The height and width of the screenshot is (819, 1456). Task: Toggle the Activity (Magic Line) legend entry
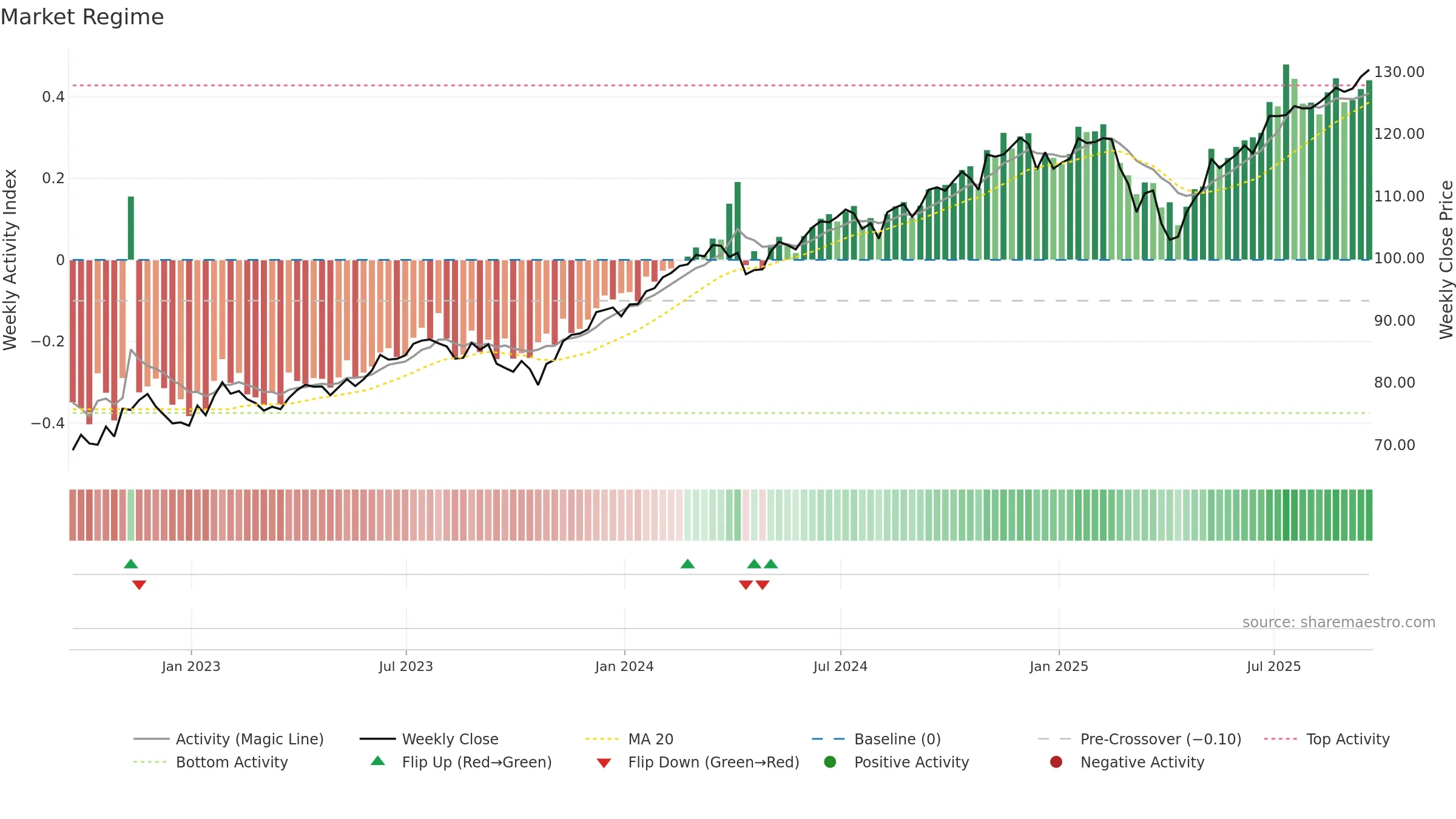[x=229, y=739]
